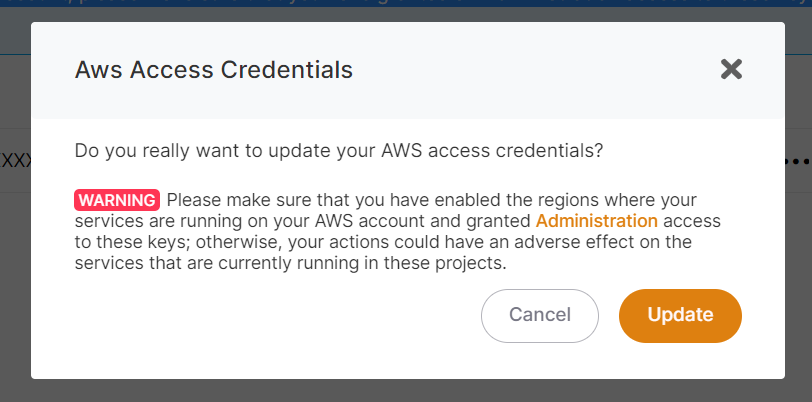
Task: Cancel the credentials update
Action: point(539,315)
